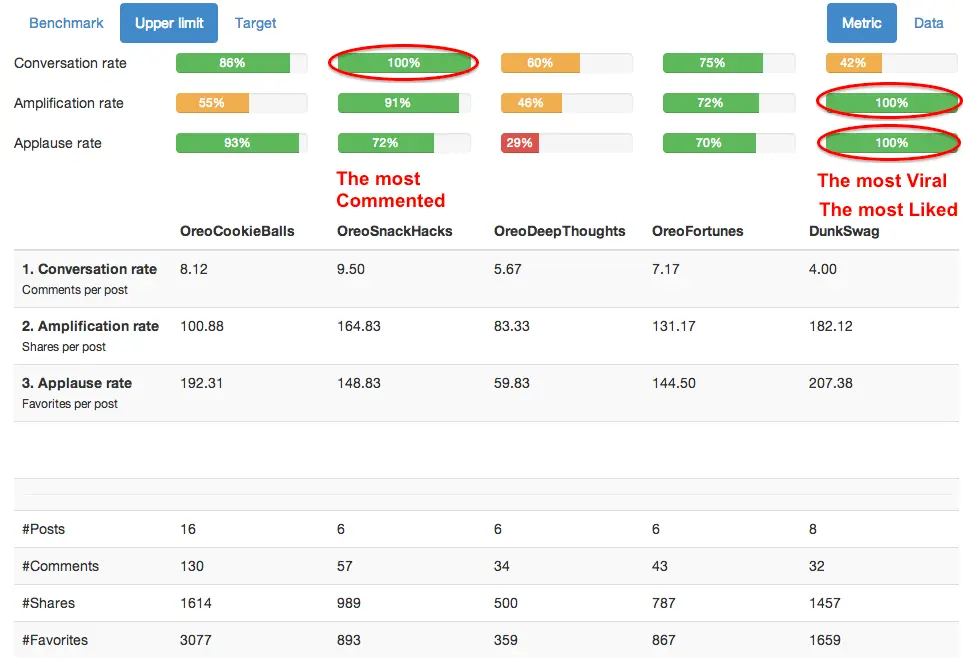Switch to the Data view
963x665 pixels.
(x=928, y=23)
